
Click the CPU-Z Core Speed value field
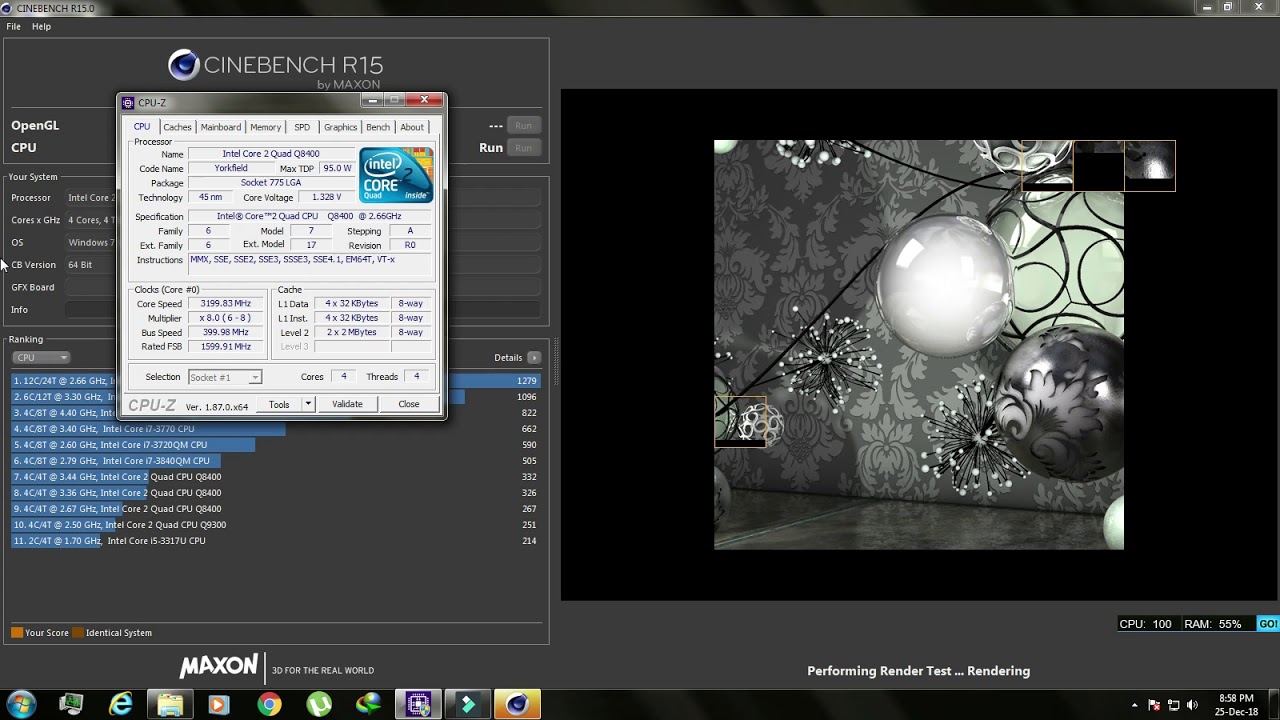(x=225, y=303)
